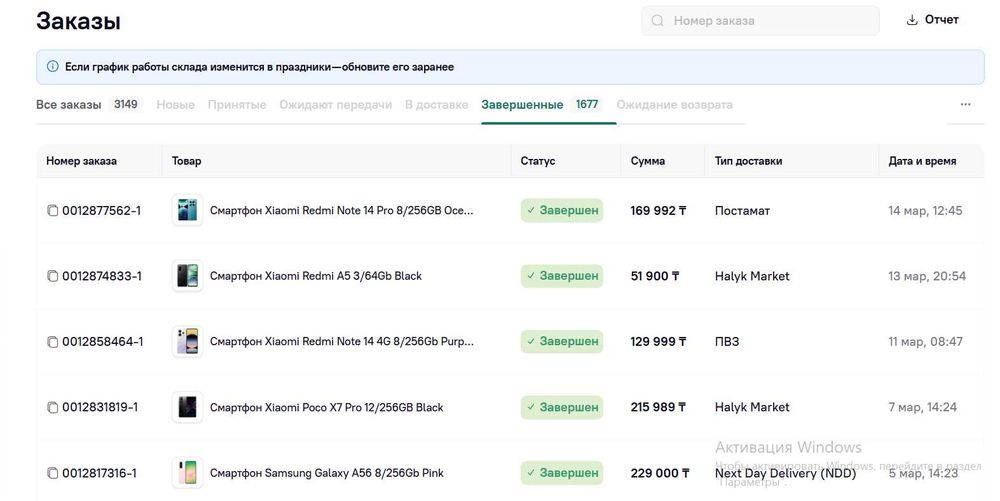Click the Статус column header
The image size is (1000, 501).
(538, 161)
